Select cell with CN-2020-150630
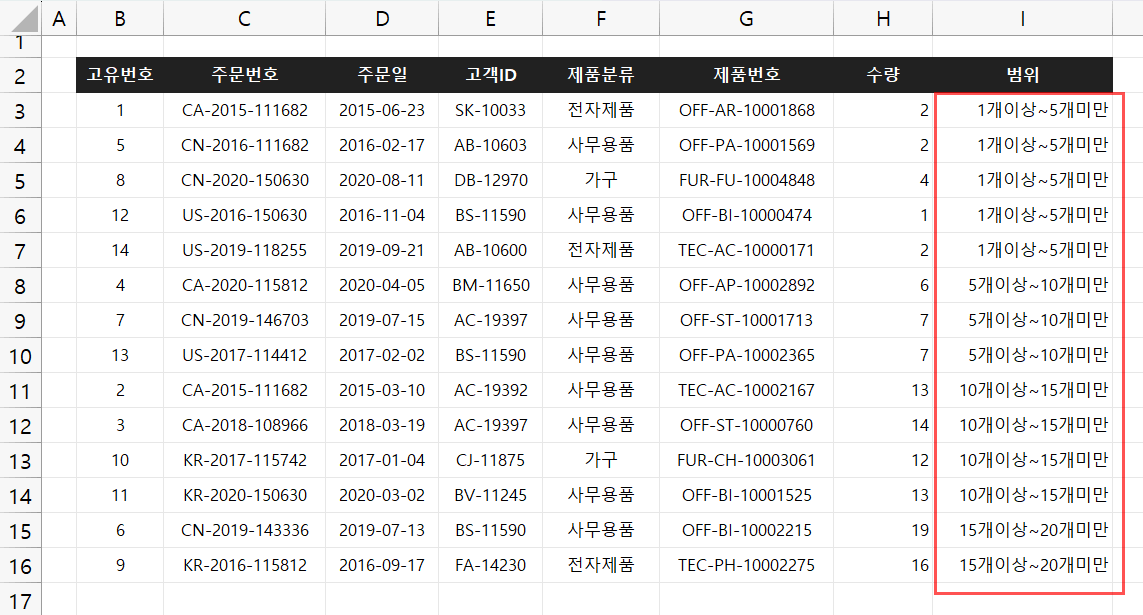The image size is (1143, 615). pyautogui.click(x=244, y=181)
